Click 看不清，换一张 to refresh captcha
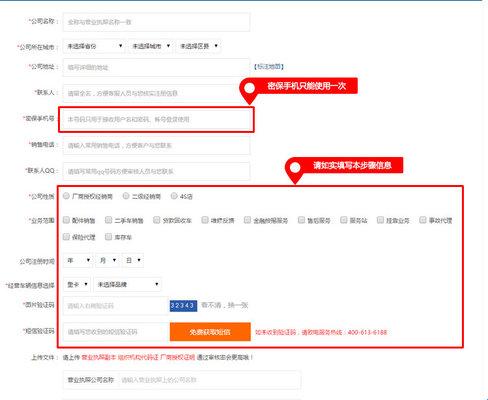The height and width of the screenshot is (400, 488). coord(225,305)
